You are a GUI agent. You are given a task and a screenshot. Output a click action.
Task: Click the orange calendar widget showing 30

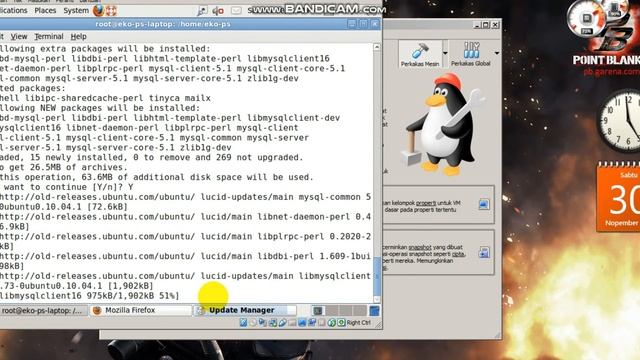[618, 197]
